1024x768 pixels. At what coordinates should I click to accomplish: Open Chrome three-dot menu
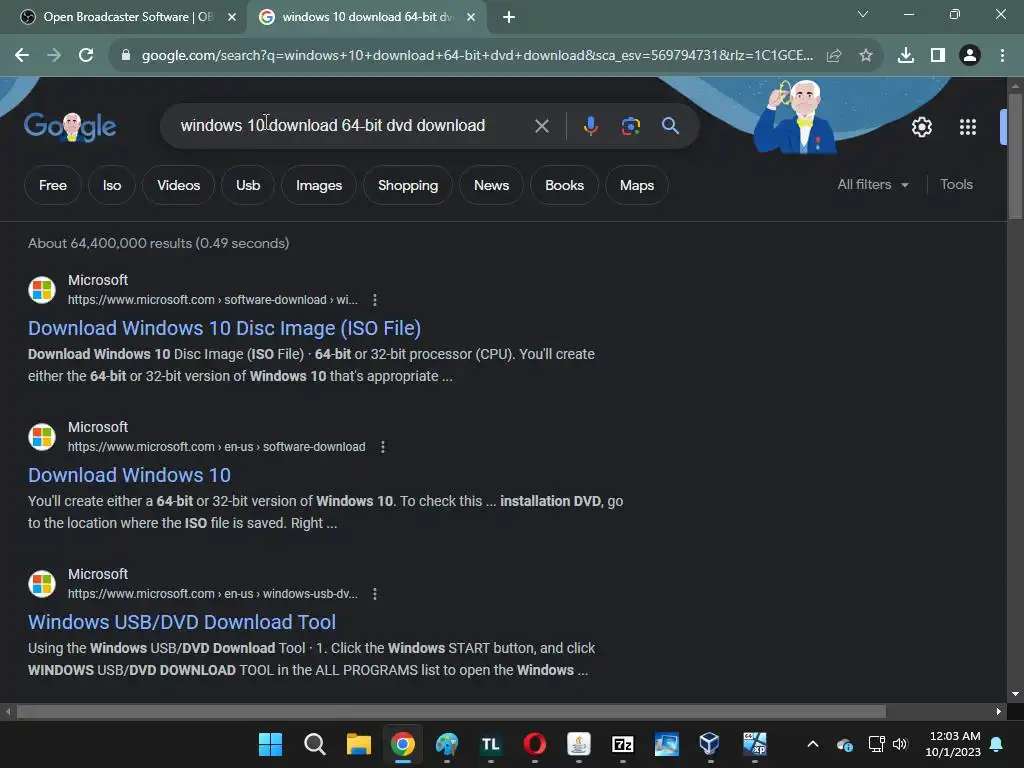[1002, 56]
